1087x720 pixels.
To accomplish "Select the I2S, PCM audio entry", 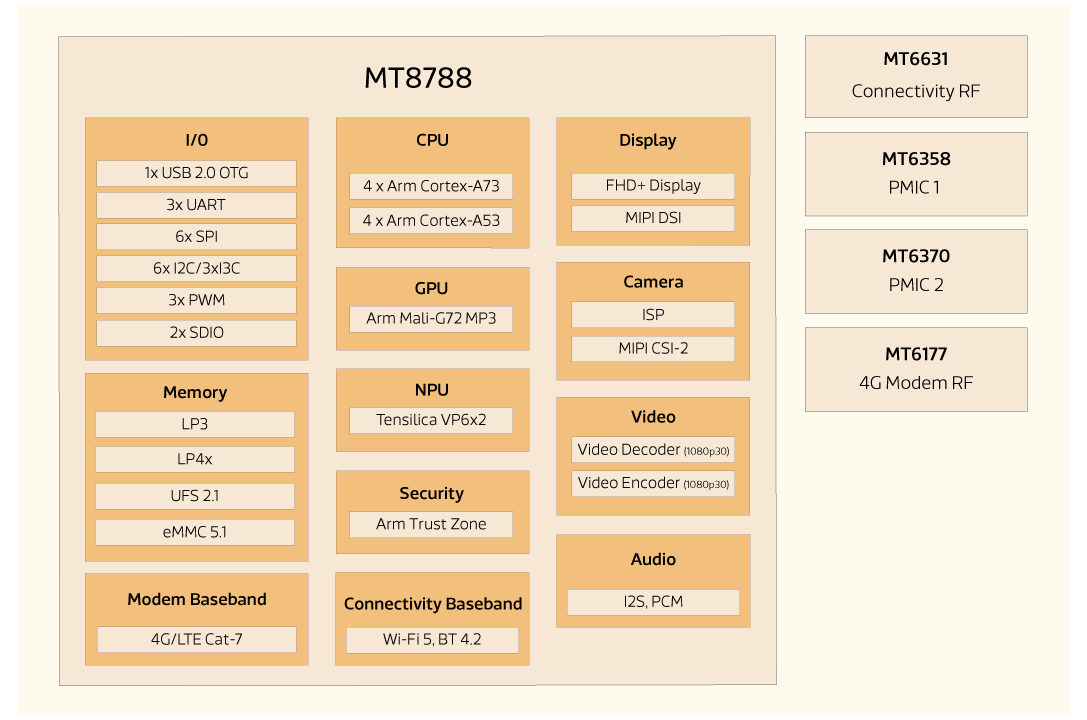I will pyautogui.click(x=652, y=601).
